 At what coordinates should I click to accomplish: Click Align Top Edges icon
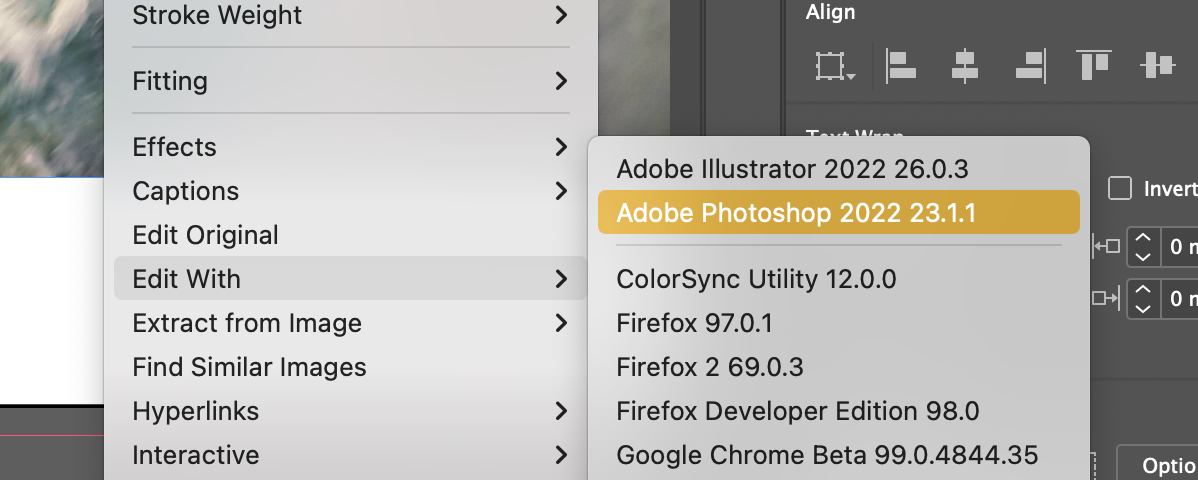[1094, 64]
